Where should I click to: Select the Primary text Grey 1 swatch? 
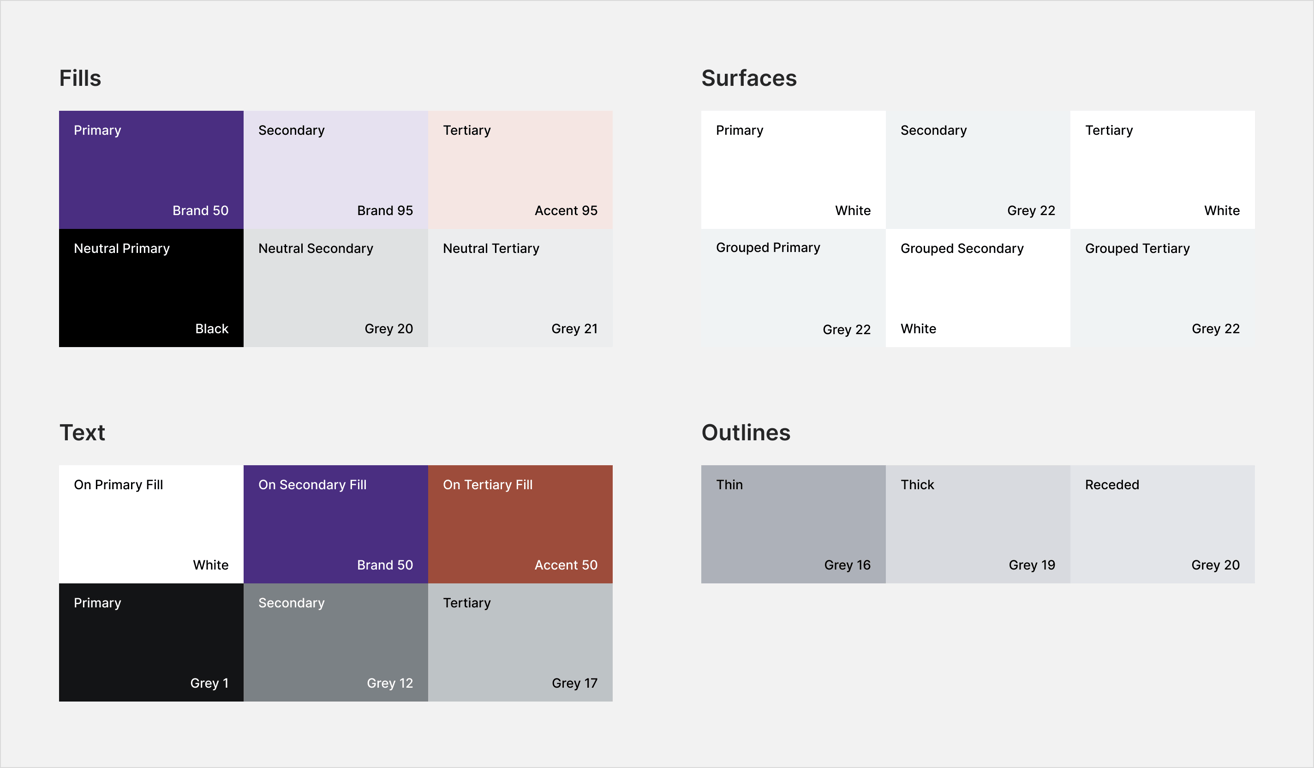click(151, 642)
